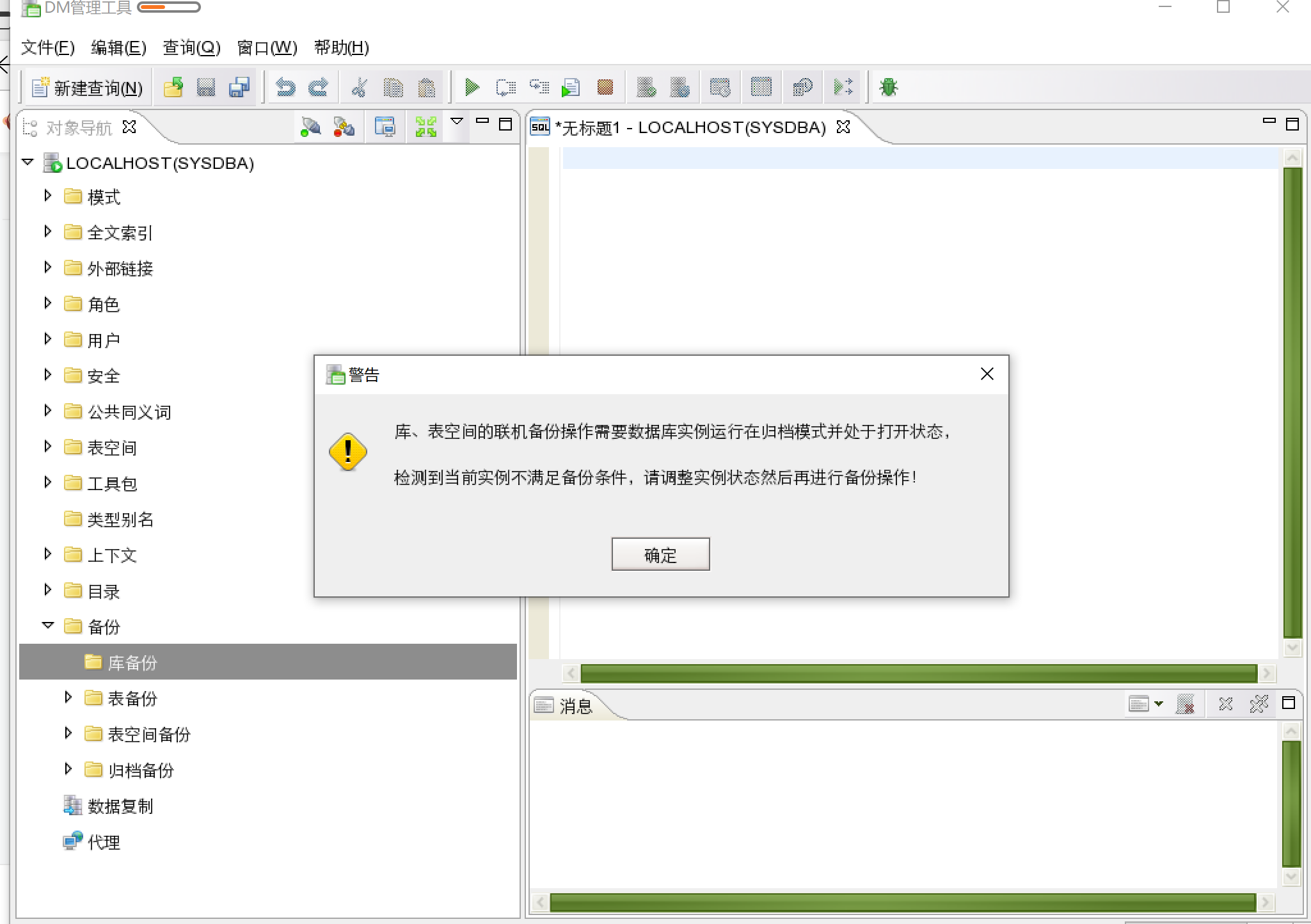This screenshot has height=924, width=1311.
Task: Expand the 表空间 tree folder
Action: coord(47,447)
